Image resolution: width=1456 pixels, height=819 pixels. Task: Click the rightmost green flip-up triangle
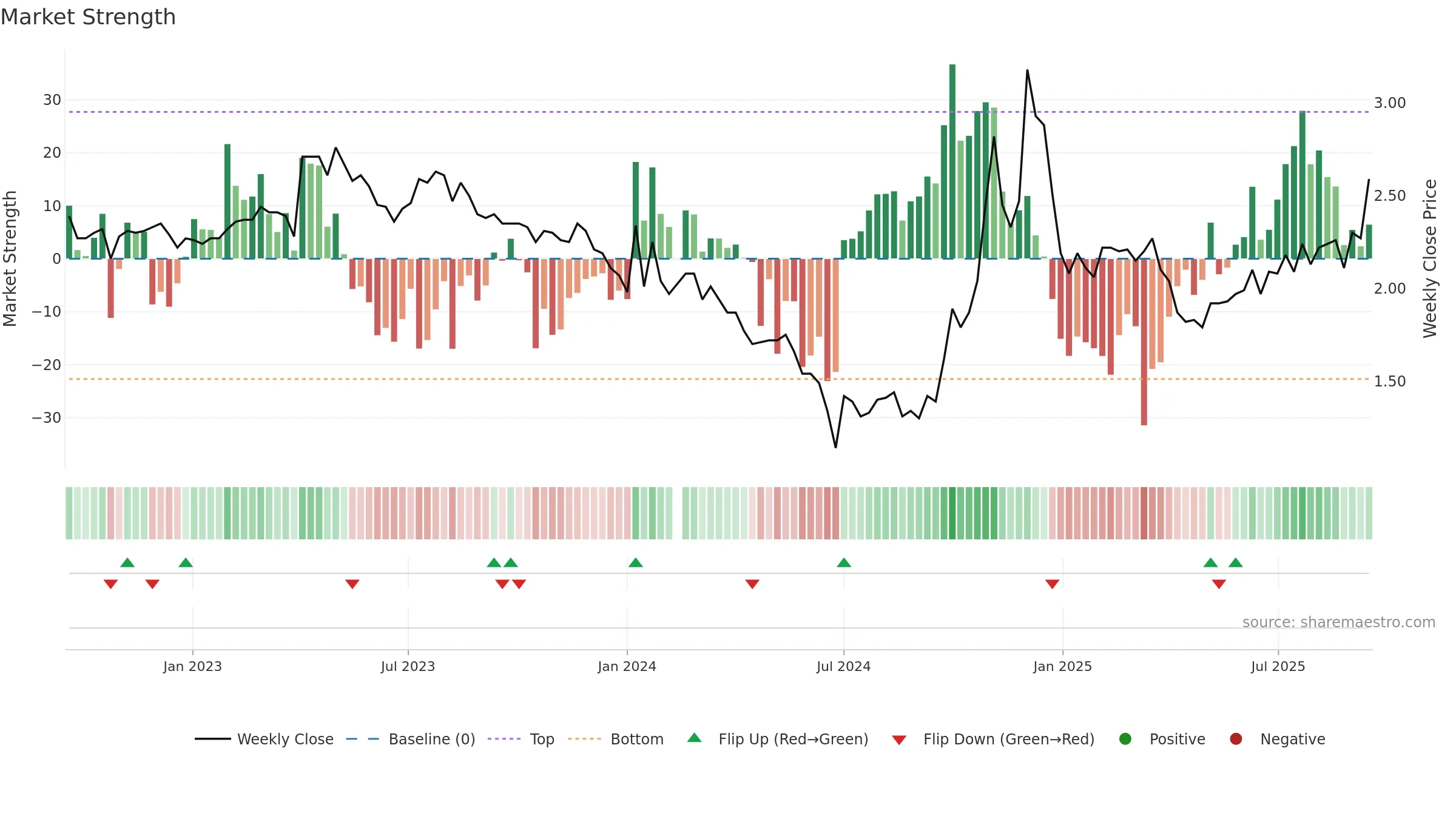pos(1236,562)
